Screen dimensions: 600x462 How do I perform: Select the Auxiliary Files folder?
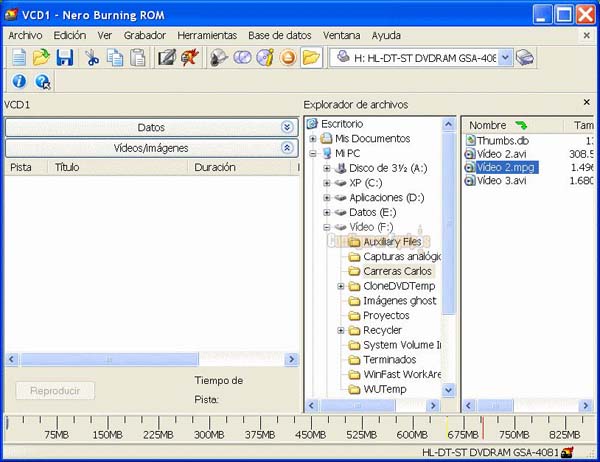click(x=392, y=242)
